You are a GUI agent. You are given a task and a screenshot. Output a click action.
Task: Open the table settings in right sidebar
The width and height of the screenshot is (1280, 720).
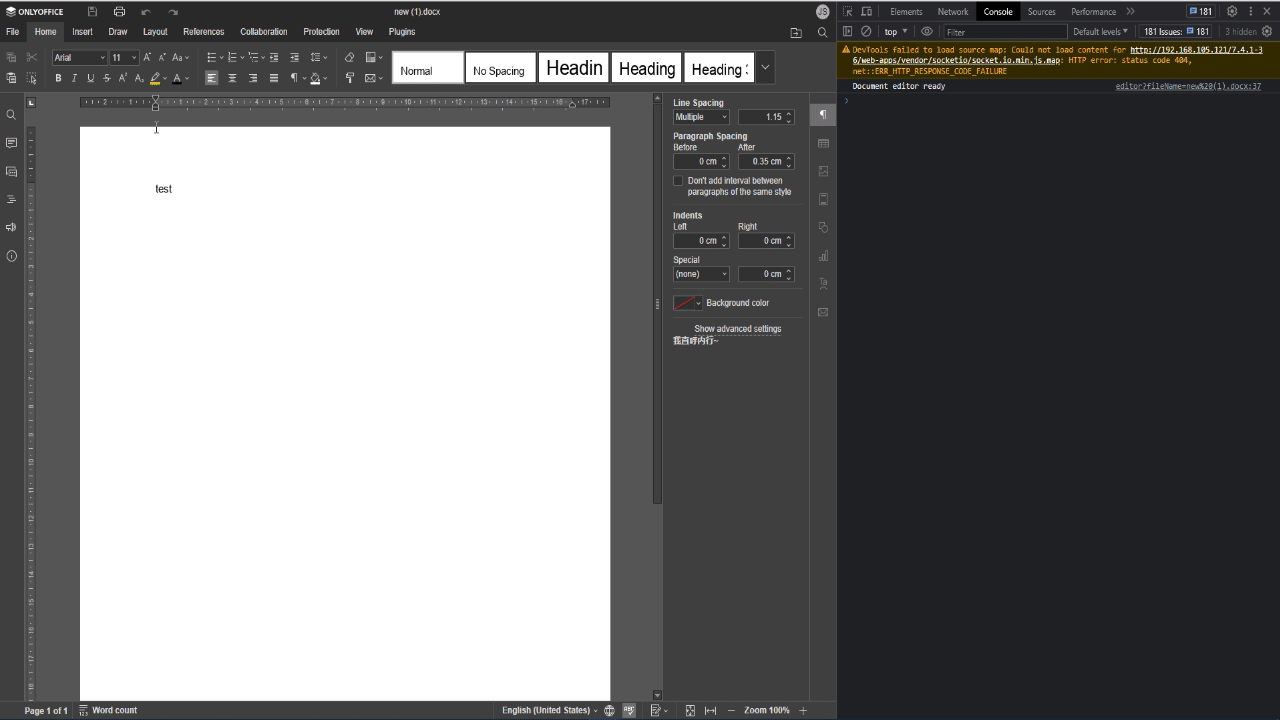pyautogui.click(x=823, y=143)
